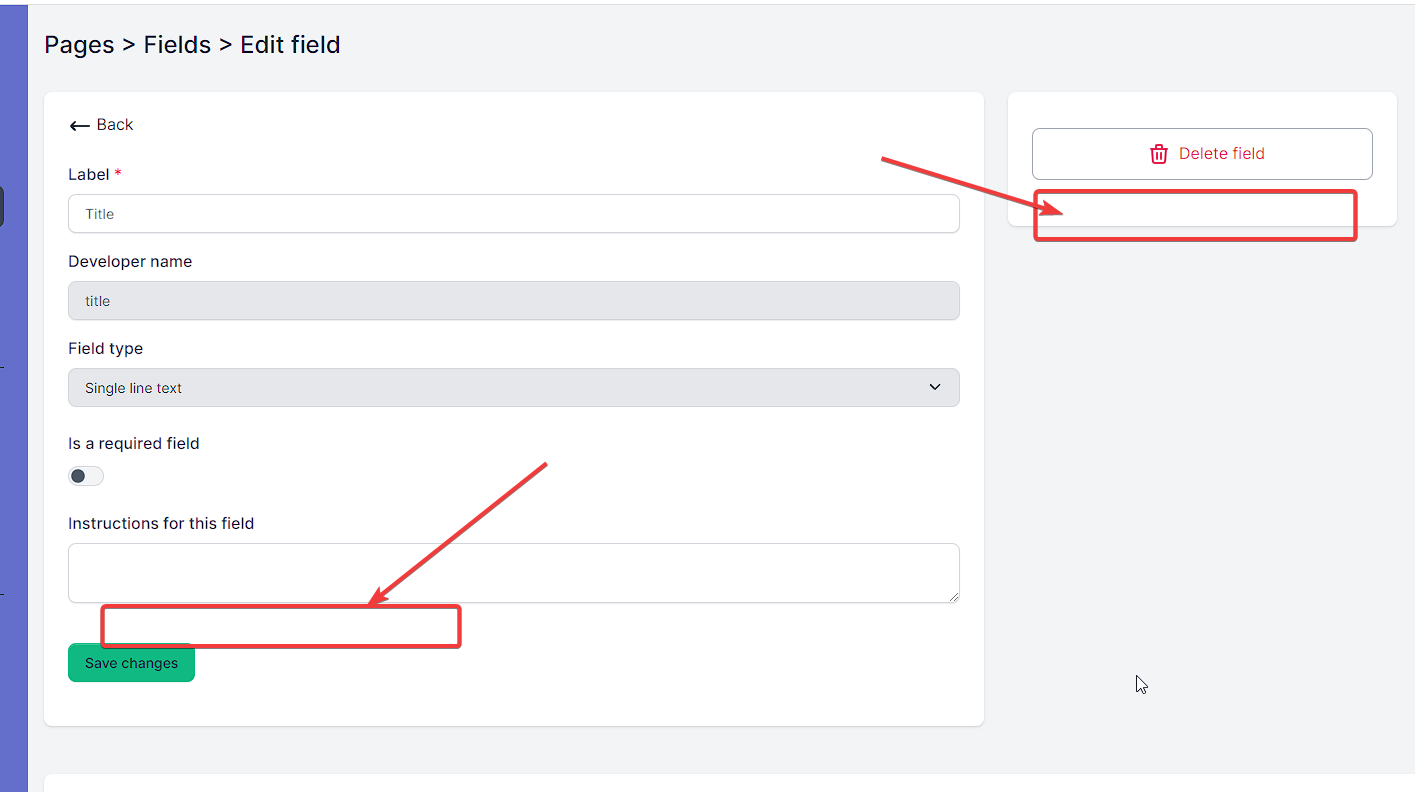Click the resize grip on the Instructions textarea
The image size is (1415, 792).
pos(953,596)
